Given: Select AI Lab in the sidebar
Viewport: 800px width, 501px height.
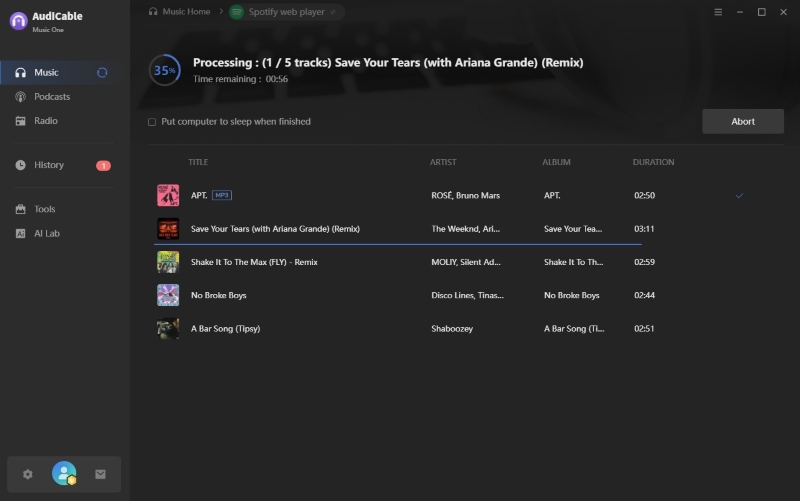Looking at the screenshot, I should pos(47,233).
